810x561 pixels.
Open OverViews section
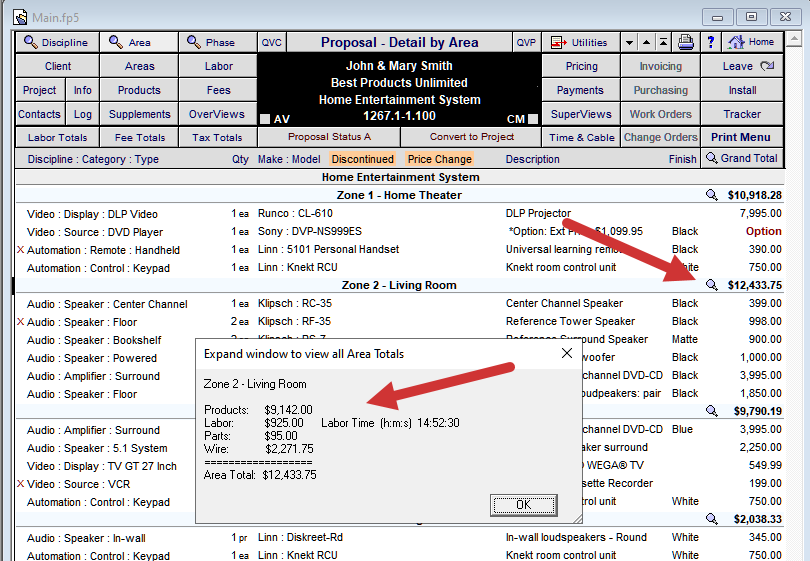[218, 114]
